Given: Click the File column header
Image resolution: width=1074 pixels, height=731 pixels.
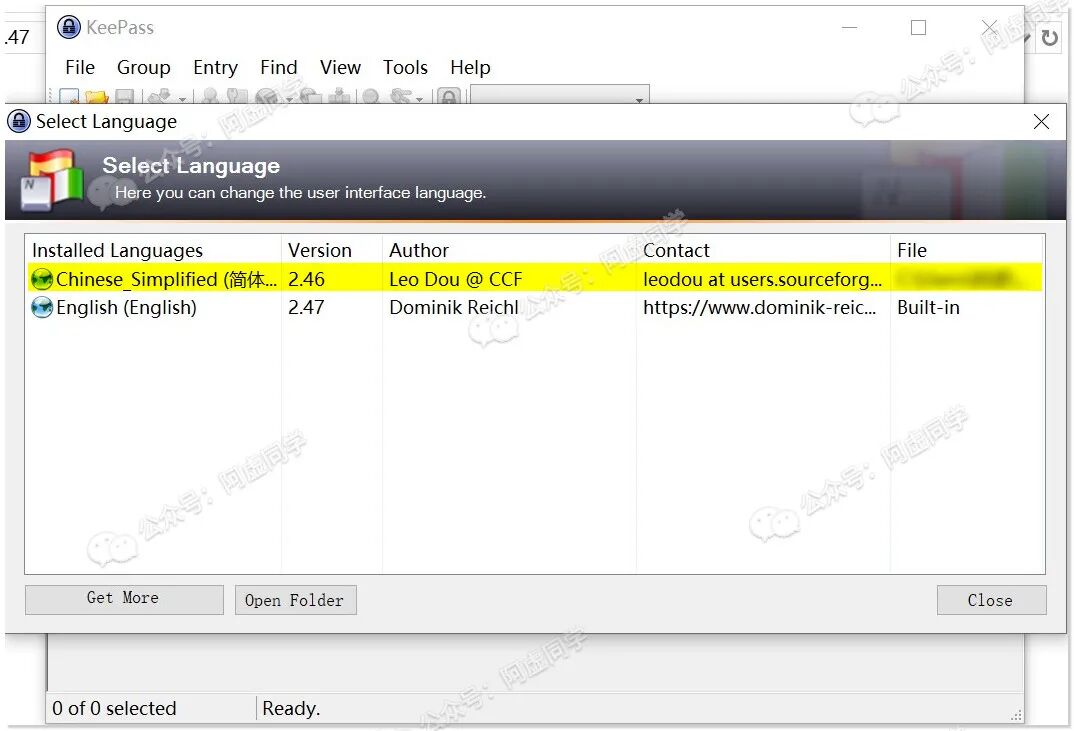Looking at the screenshot, I should [967, 250].
